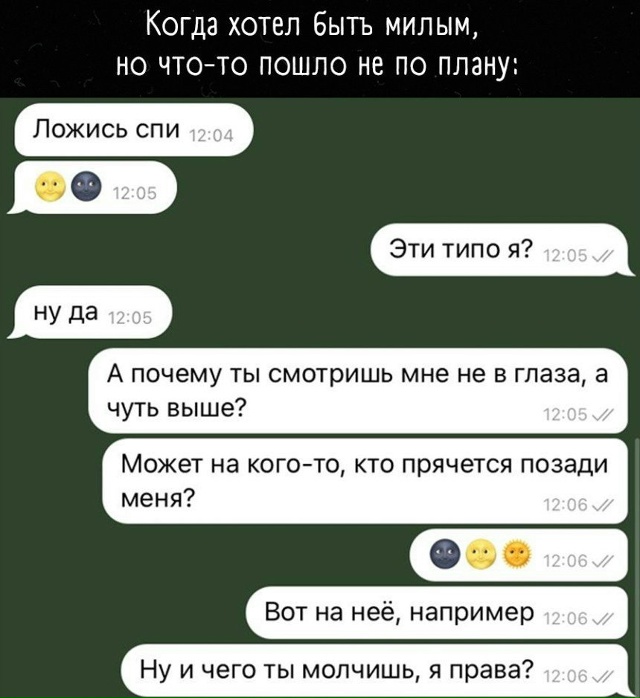
Task: Click the dark new moon emoji in received message
Action: tap(86, 186)
